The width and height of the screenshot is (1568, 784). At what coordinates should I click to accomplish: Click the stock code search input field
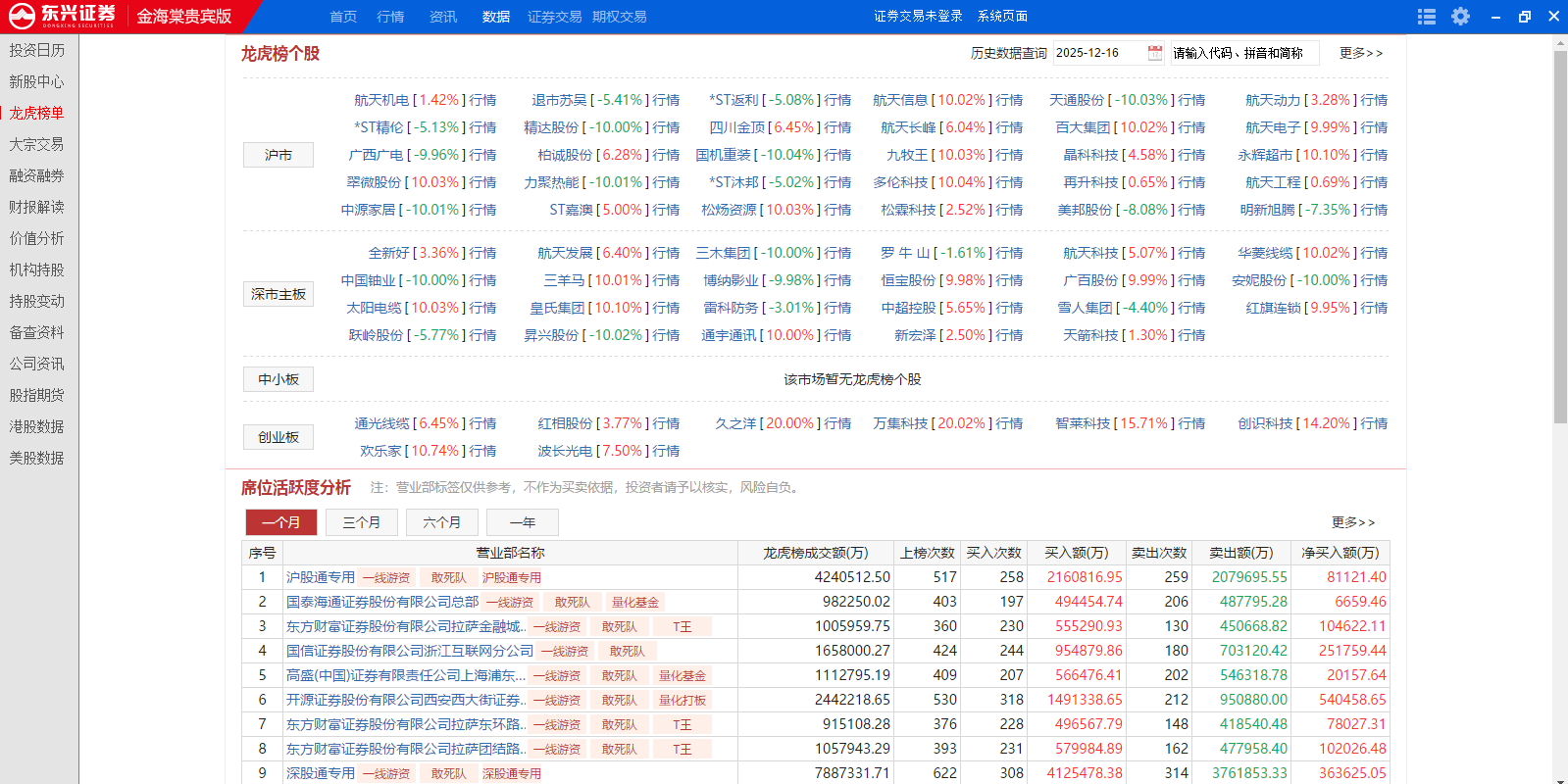tap(1242, 53)
